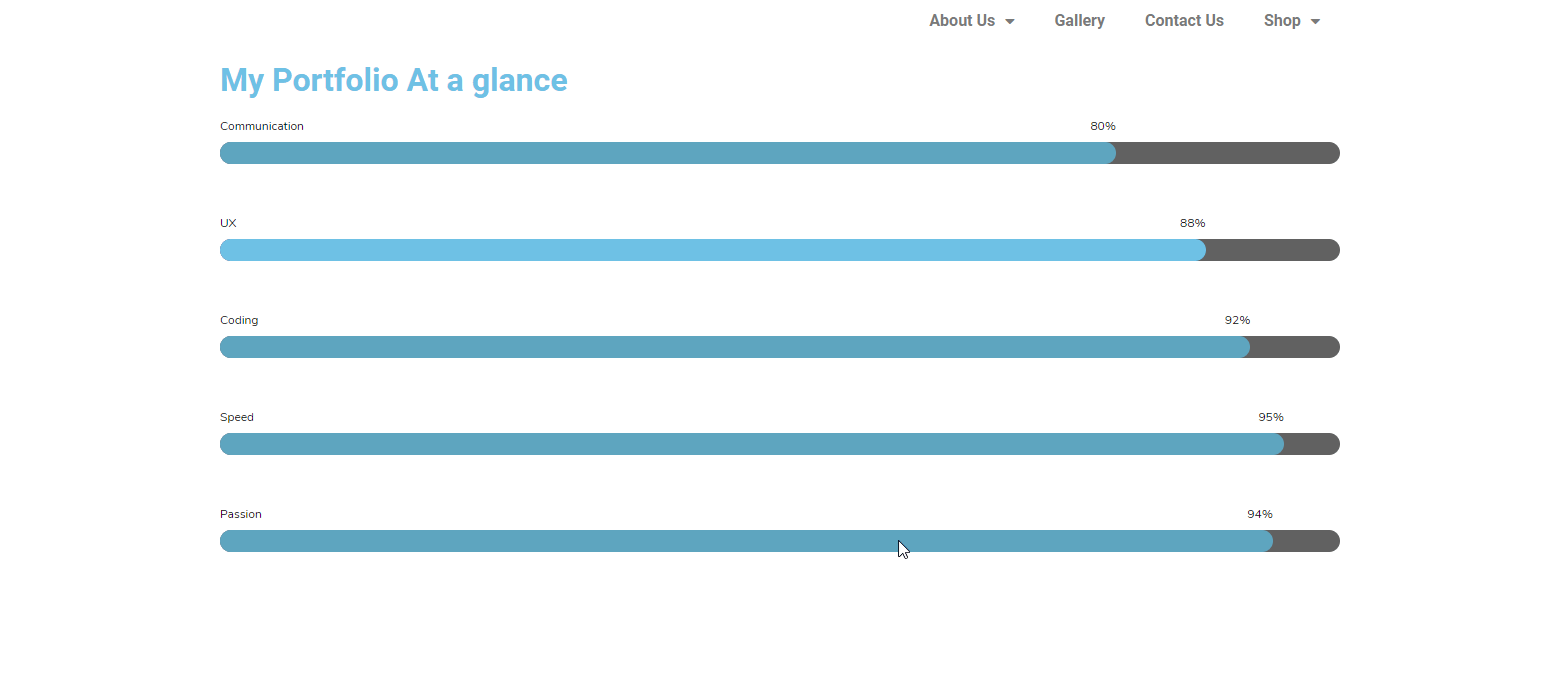Go to the Gallery page

pyautogui.click(x=1079, y=21)
